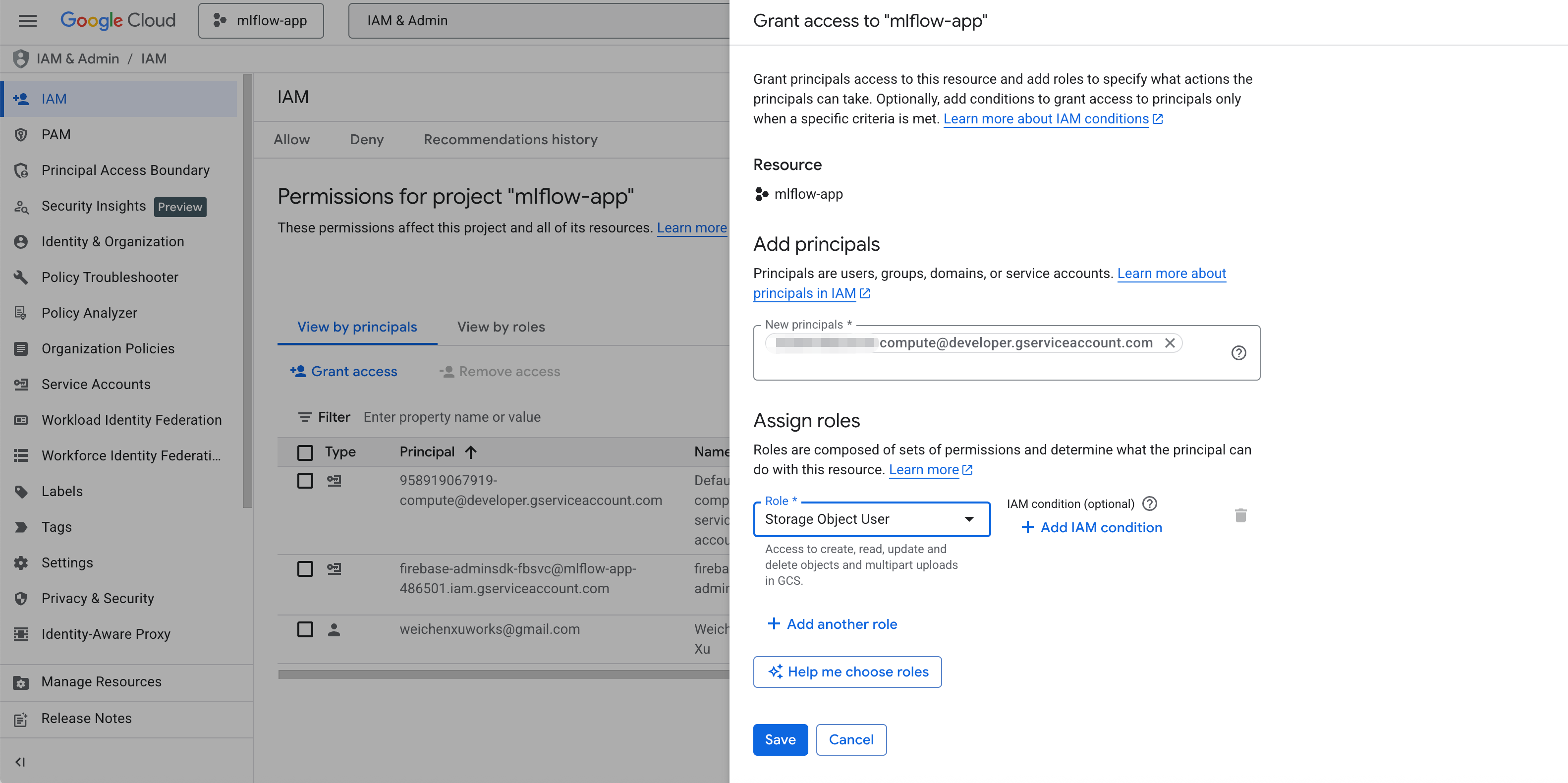Open Service Accounts in sidebar
Viewport: 1568px width, 783px height.
tap(96, 384)
